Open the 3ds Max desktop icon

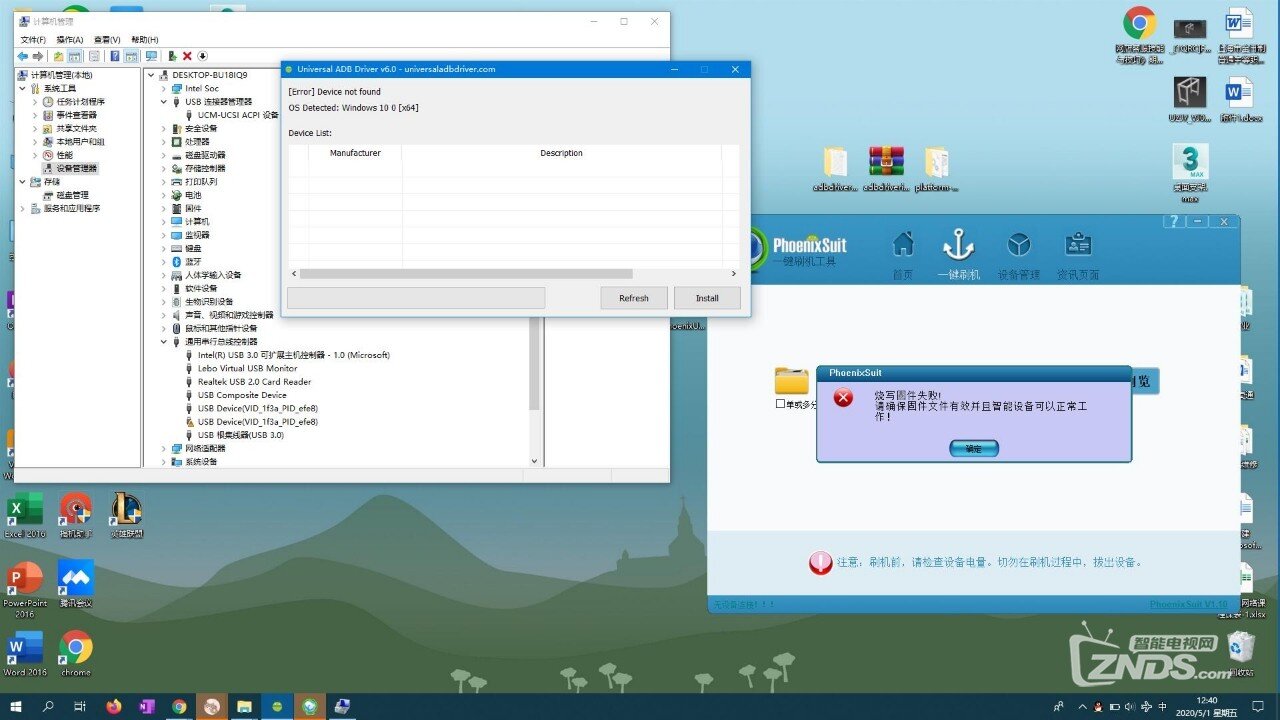[x=1190, y=172]
